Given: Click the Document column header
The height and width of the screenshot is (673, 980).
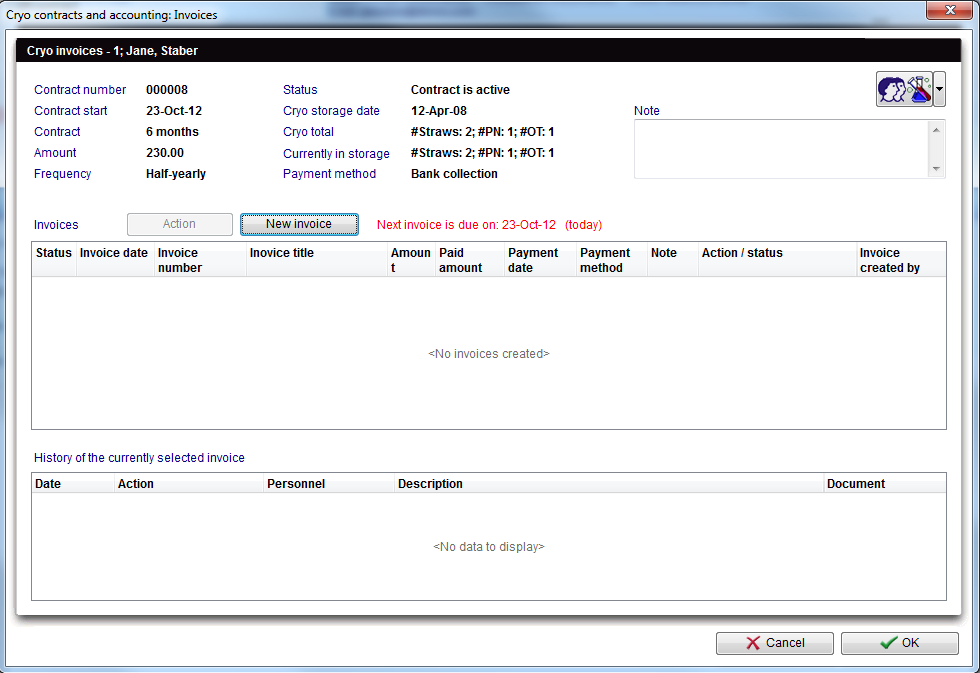Looking at the screenshot, I should [885, 484].
